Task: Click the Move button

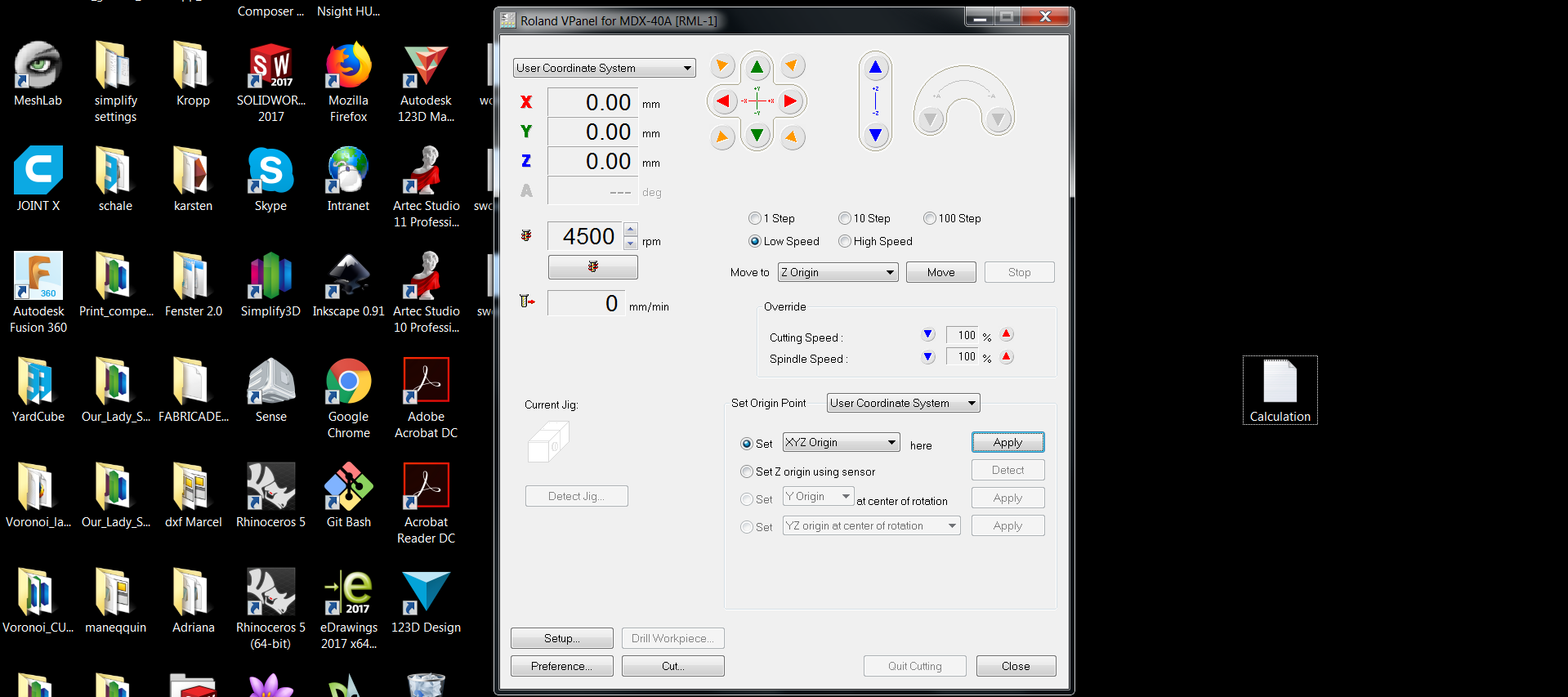Action: (x=940, y=272)
